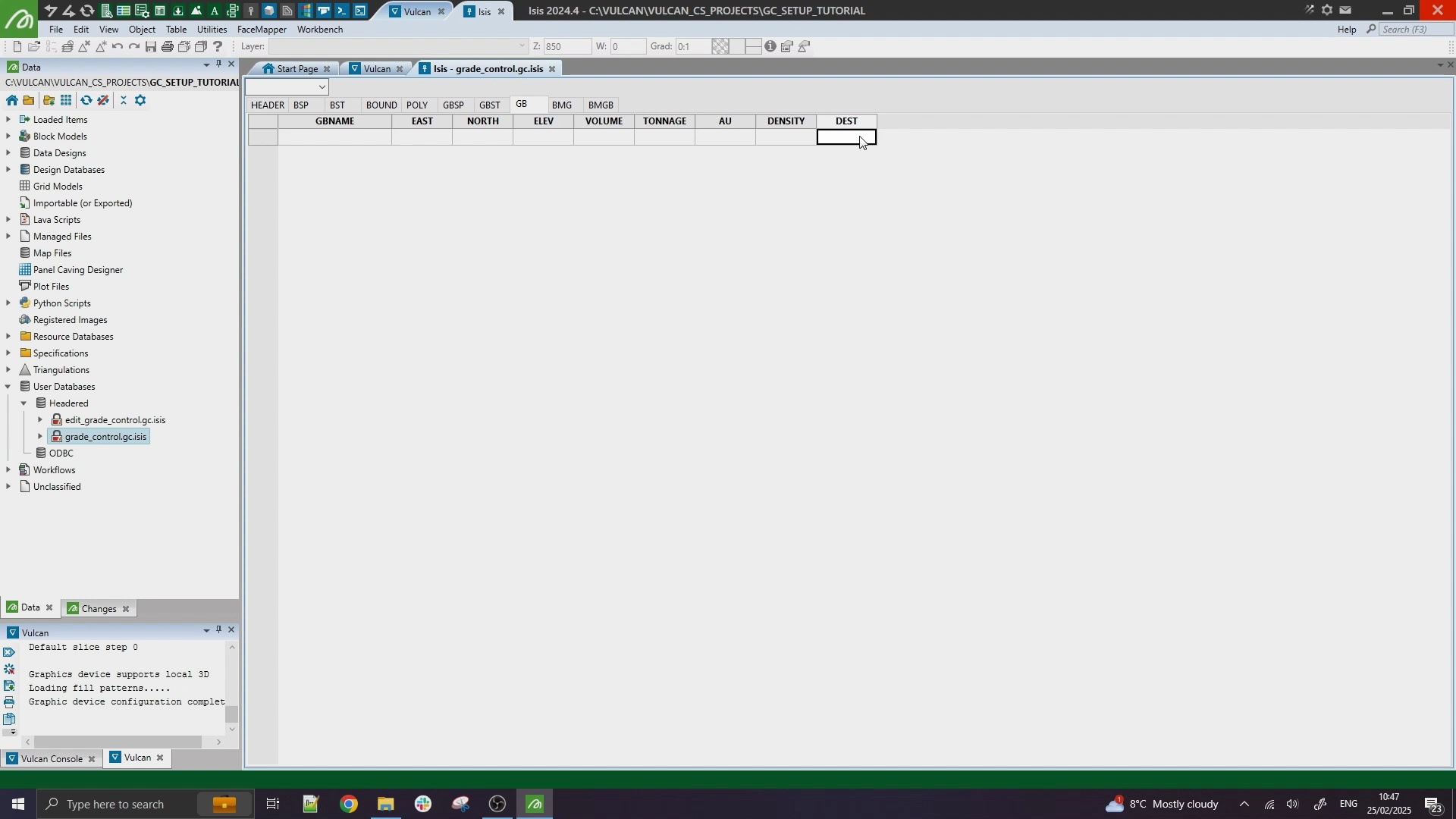
Task: Click the Refresh icon in the Data explorer
Action: (x=86, y=101)
